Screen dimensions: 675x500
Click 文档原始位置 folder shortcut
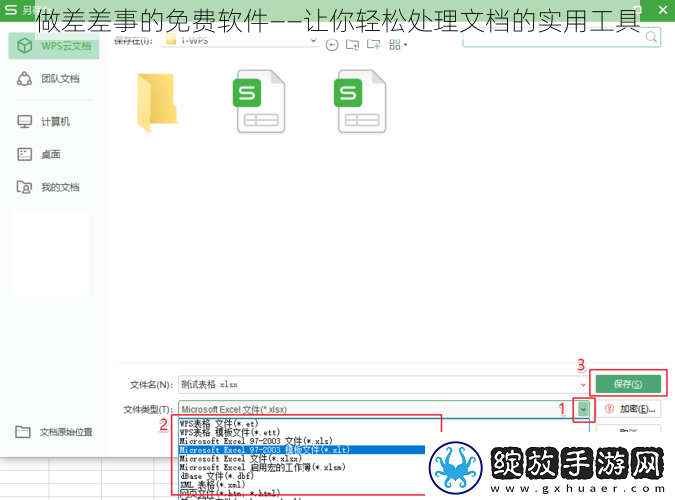pos(54,432)
